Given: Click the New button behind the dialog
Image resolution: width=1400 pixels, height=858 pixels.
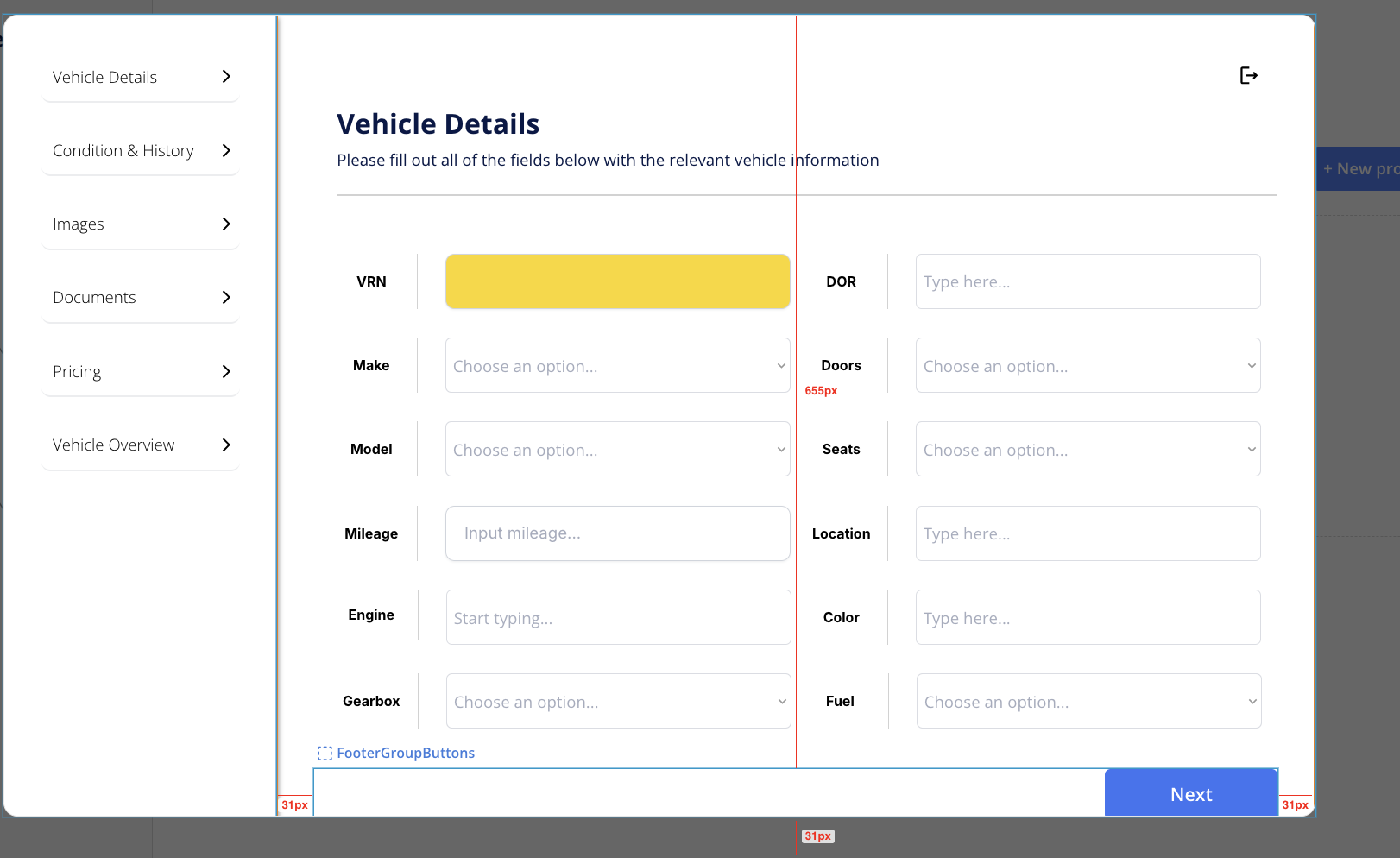Looking at the screenshot, I should pos(1359,169).
